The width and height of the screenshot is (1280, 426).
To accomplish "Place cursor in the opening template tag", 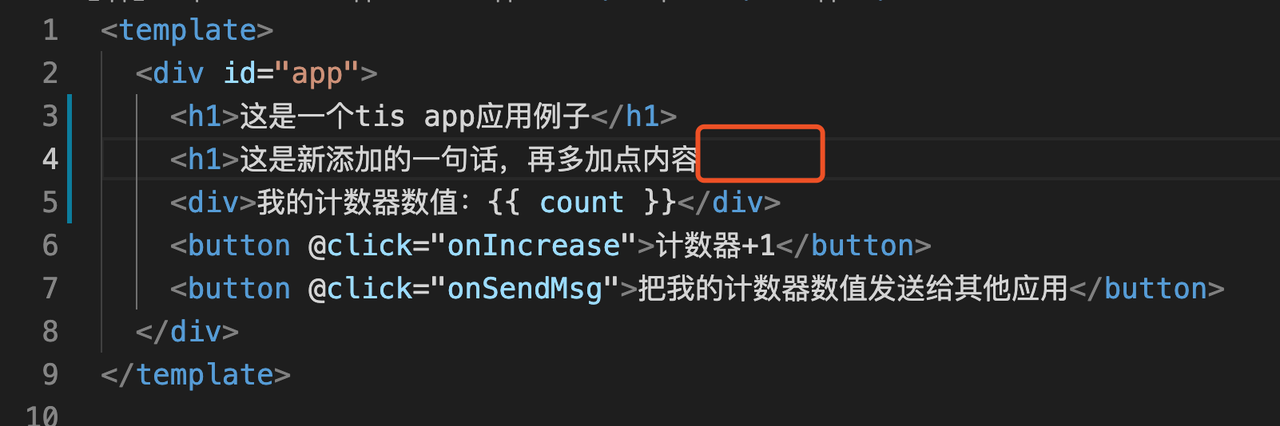I will [187, 30].
